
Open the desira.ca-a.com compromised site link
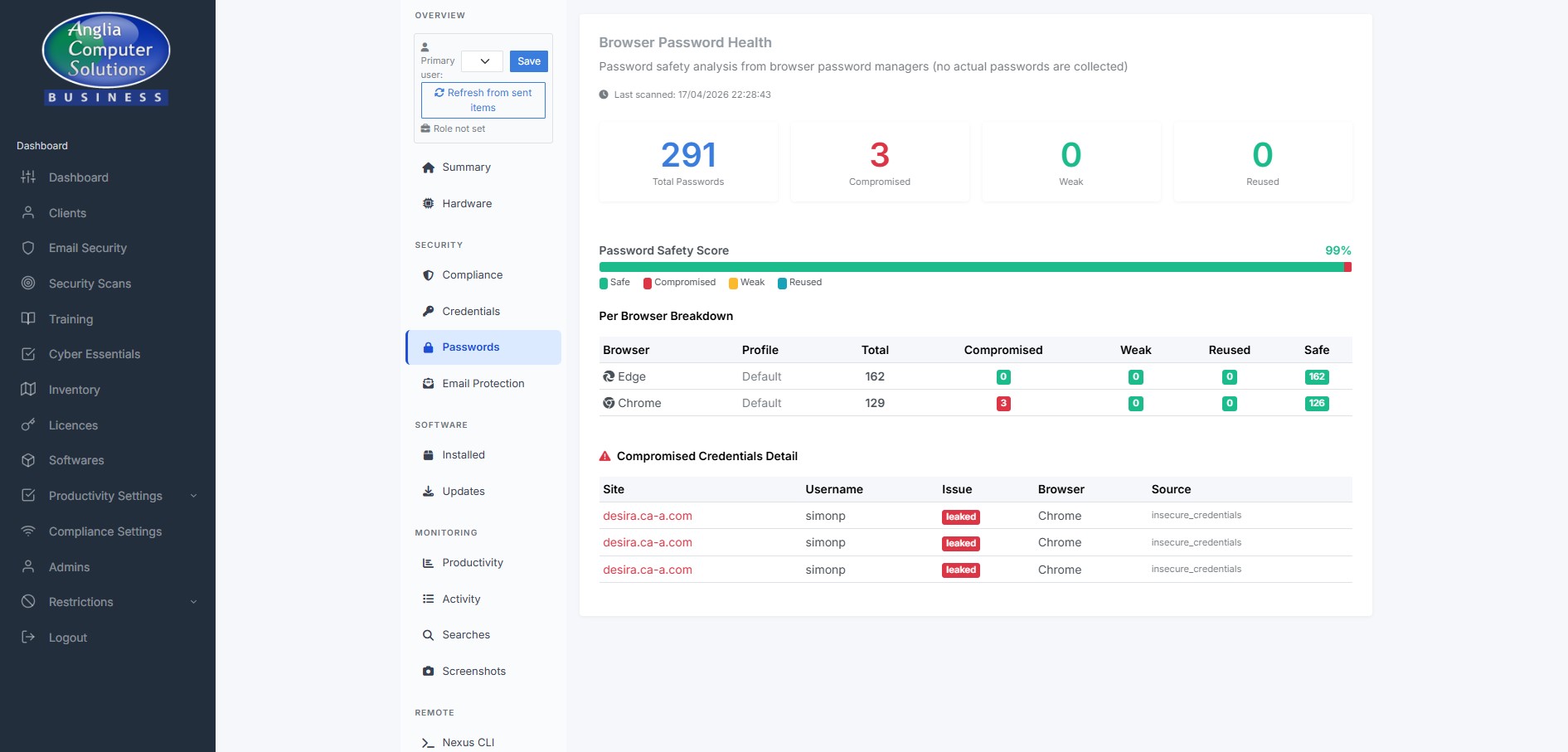(x=648, y=515)
